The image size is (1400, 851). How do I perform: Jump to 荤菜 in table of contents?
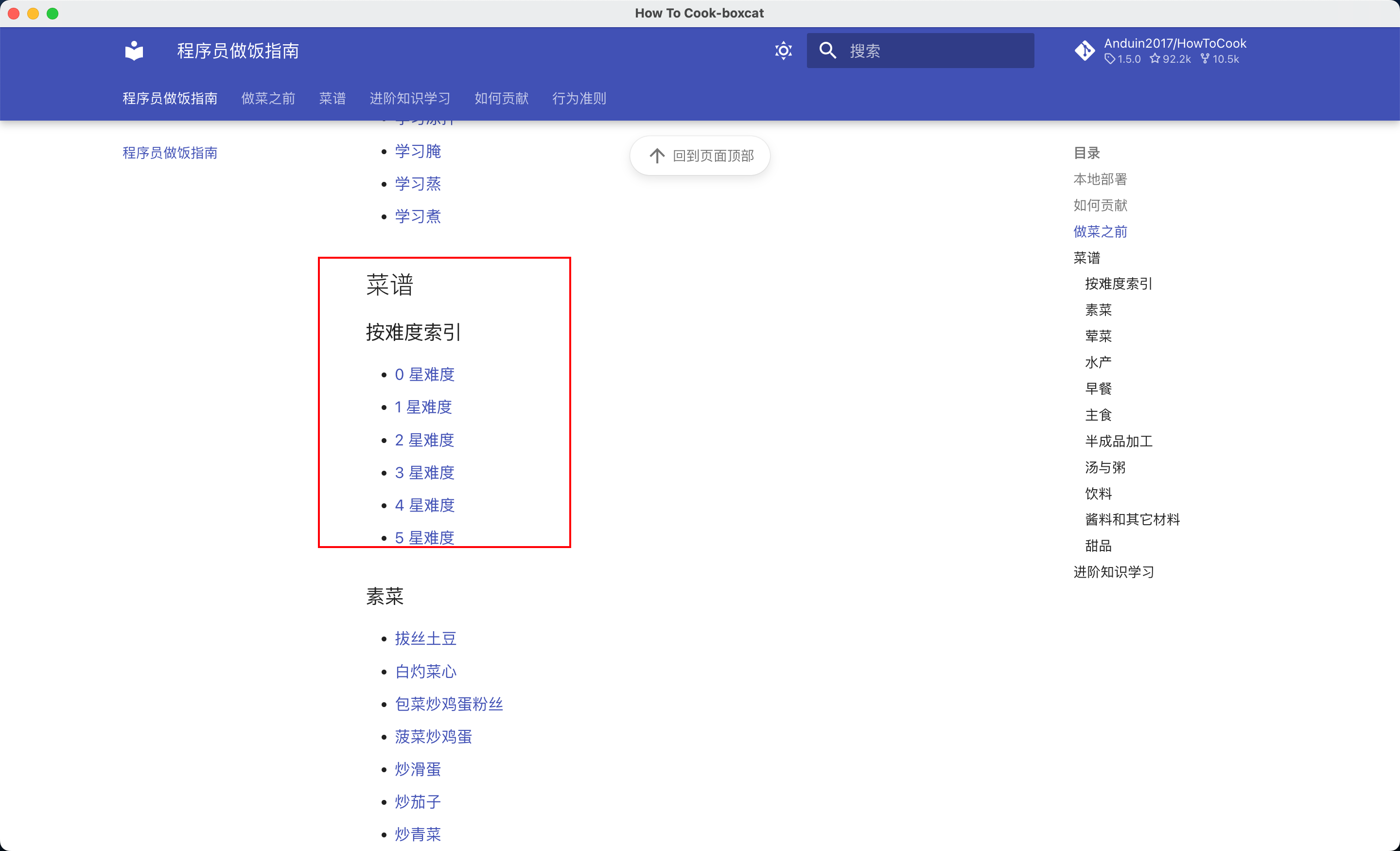point(1098,336)
